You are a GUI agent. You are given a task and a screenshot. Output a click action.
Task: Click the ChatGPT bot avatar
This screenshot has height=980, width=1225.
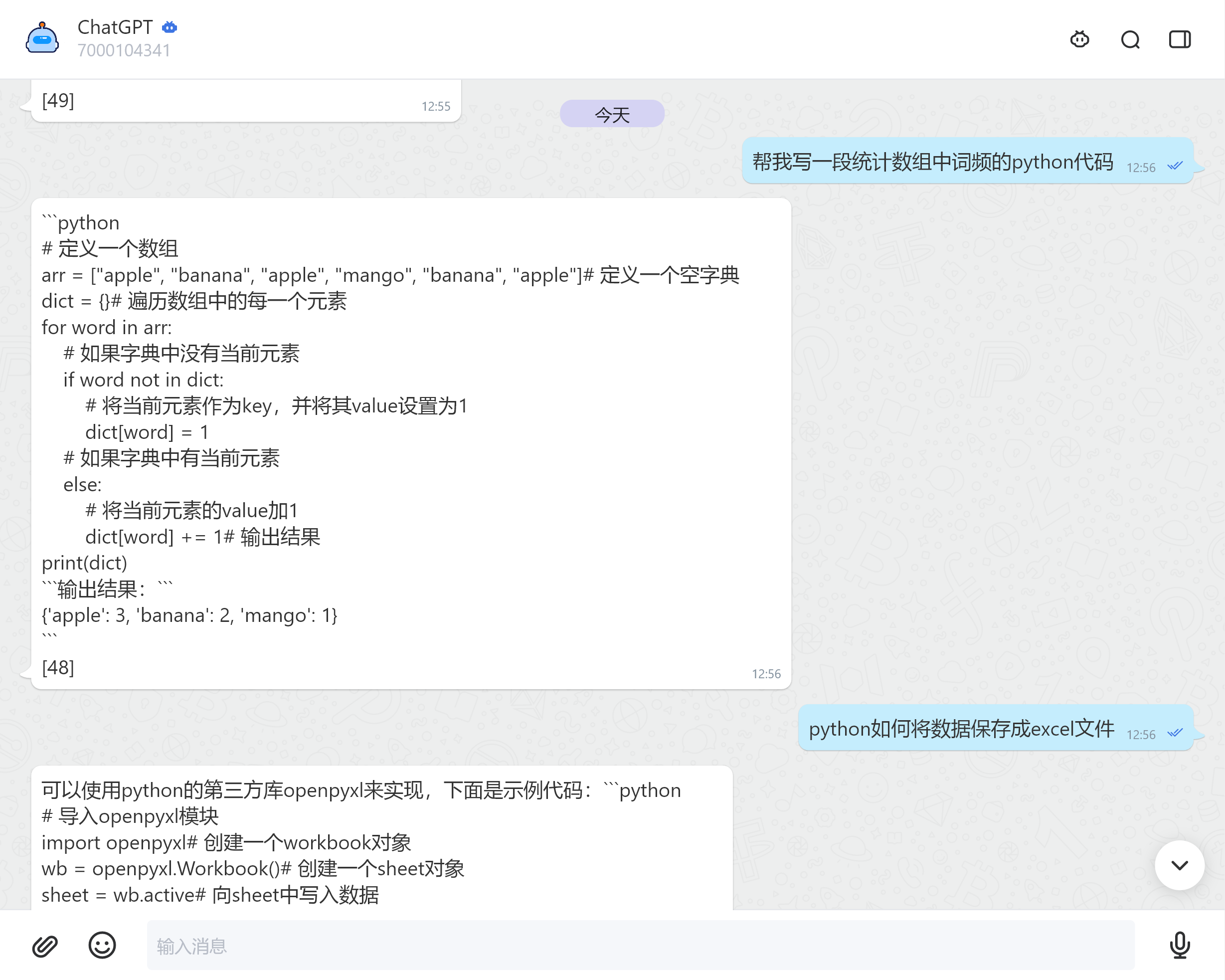tap(42, 39)
